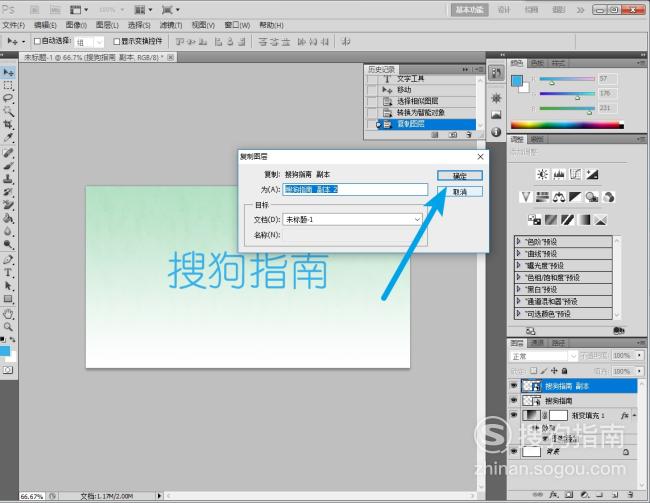
Task: Open the 正常 blend mode dropdown
Action: (543, 356)
